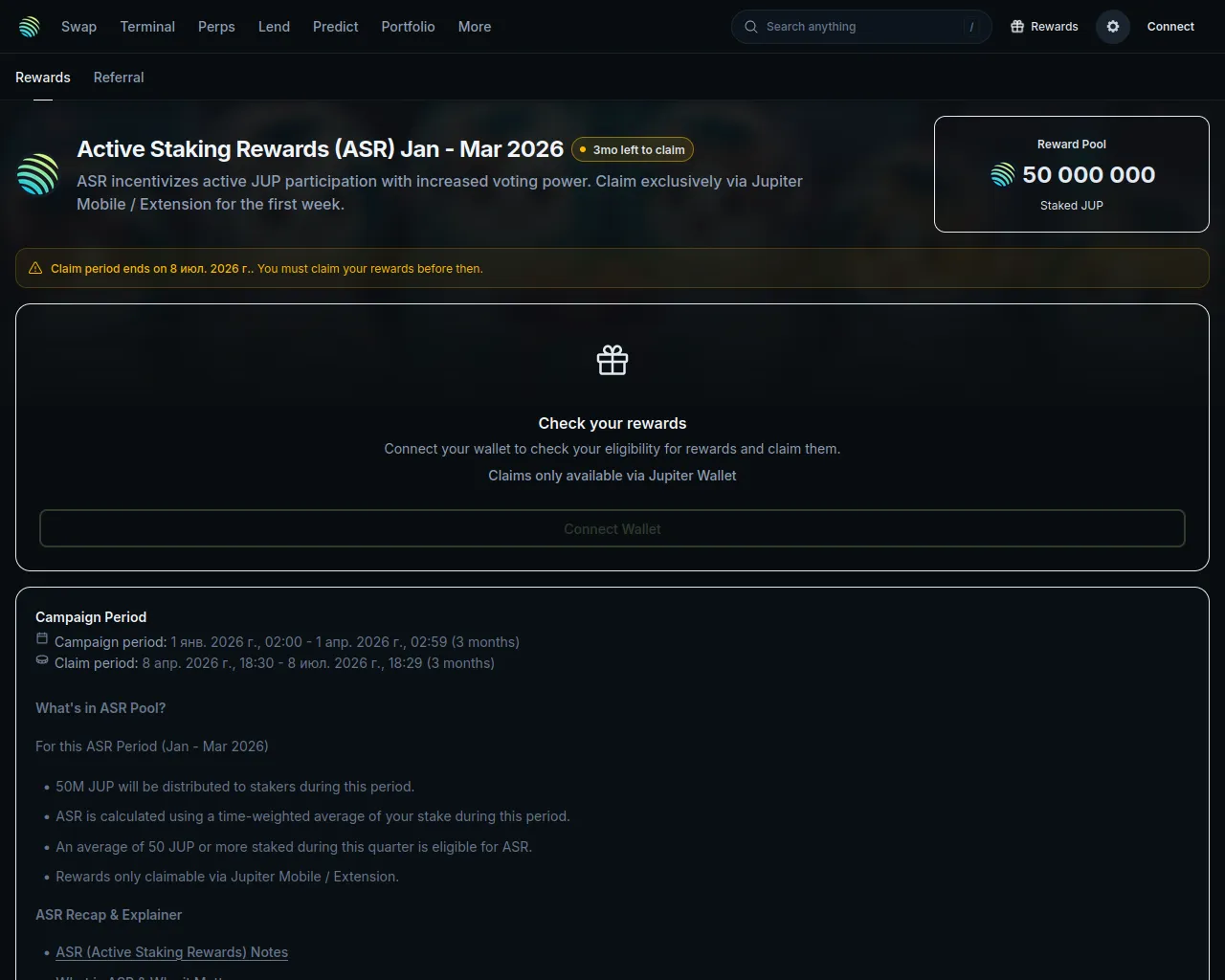Screen dimensions: 1225x980
Task: Click the Active Staking Rewards page title
Action: (321, 149)
